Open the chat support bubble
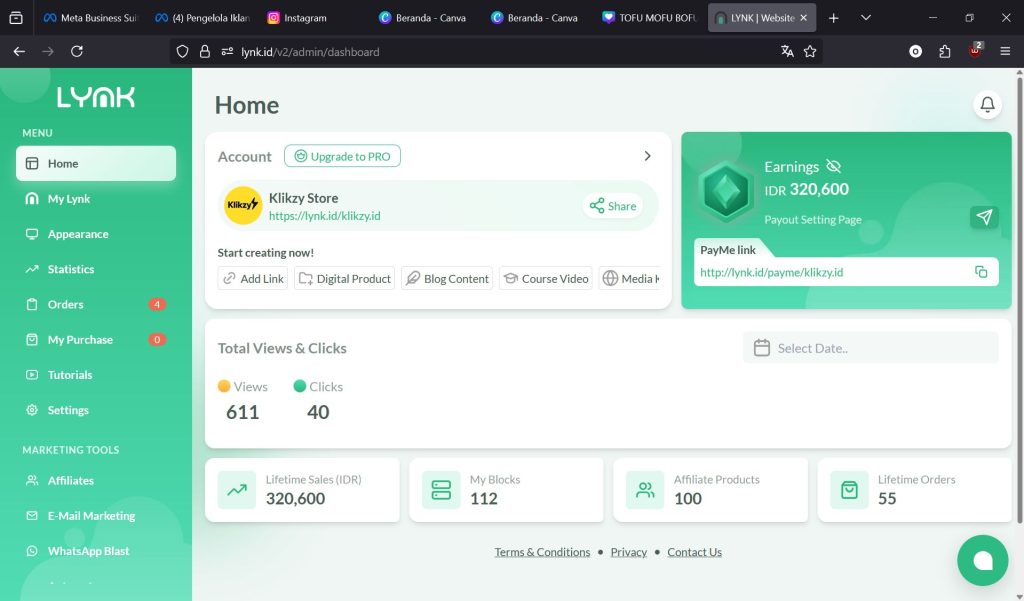 pos(982,560)
